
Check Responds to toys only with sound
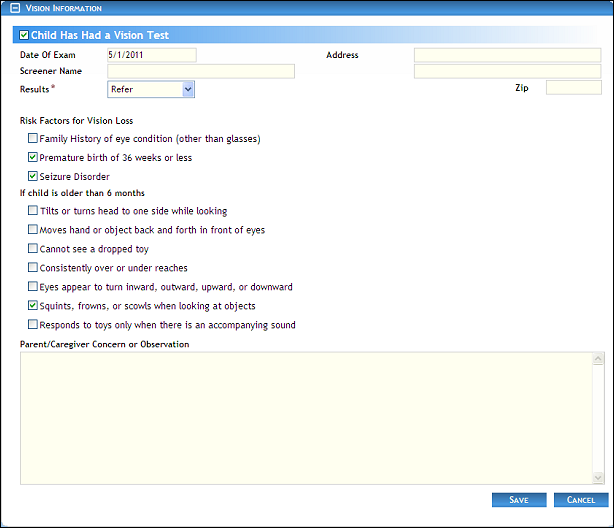pyautogui.click(x=33, y=325)
